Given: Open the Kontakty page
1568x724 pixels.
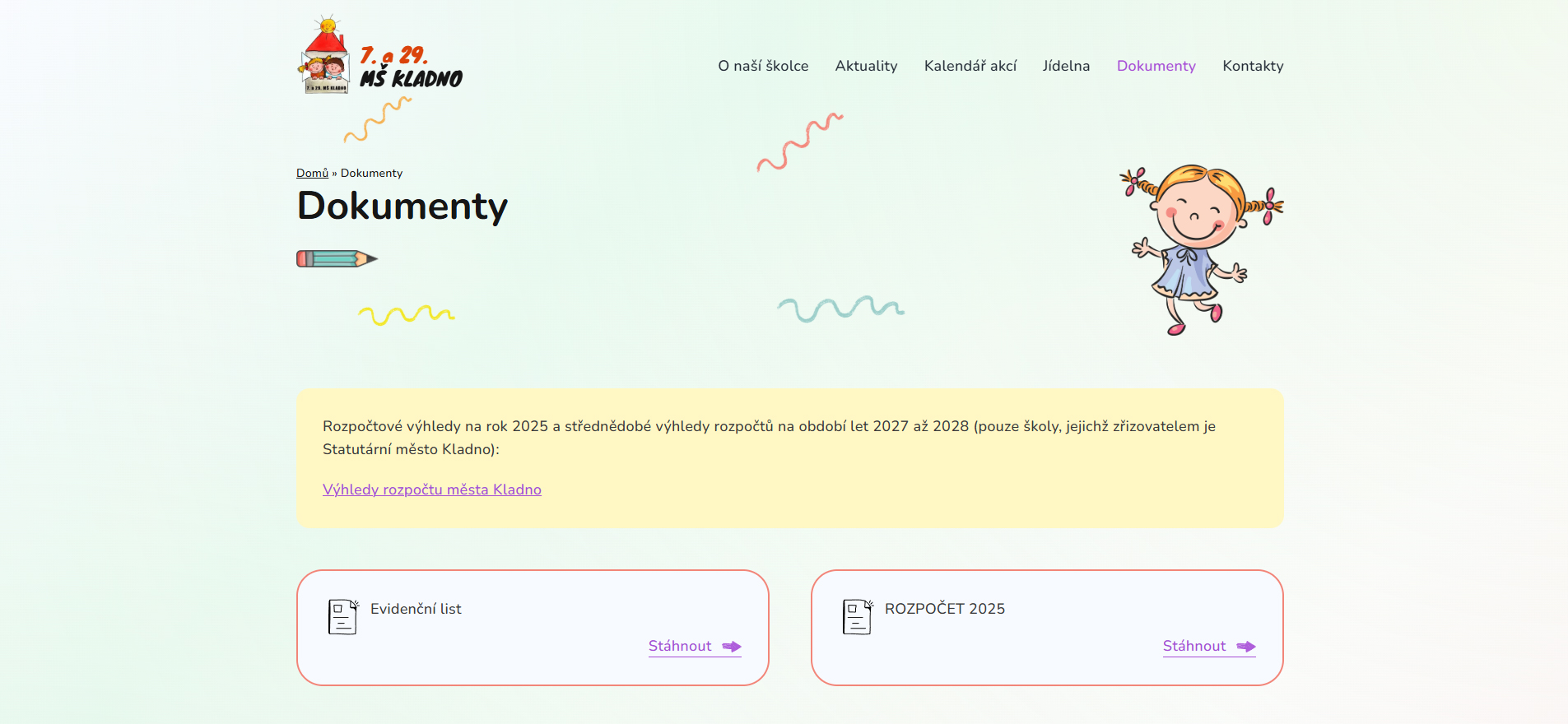Looking at the screenshot, I should coord(1253,66).
